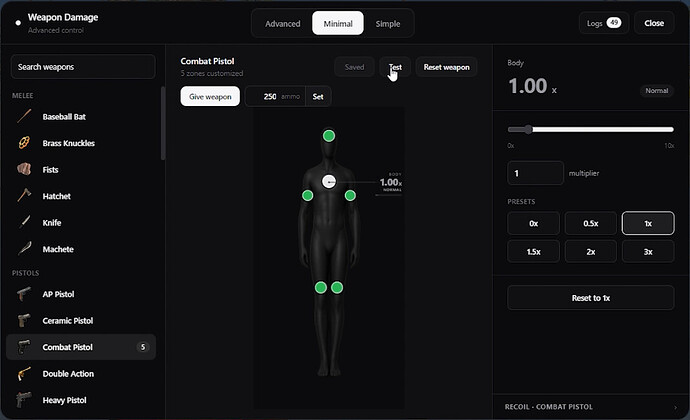Select the Double Action revolver icon

pyautogui.click(x=24, y=373)
